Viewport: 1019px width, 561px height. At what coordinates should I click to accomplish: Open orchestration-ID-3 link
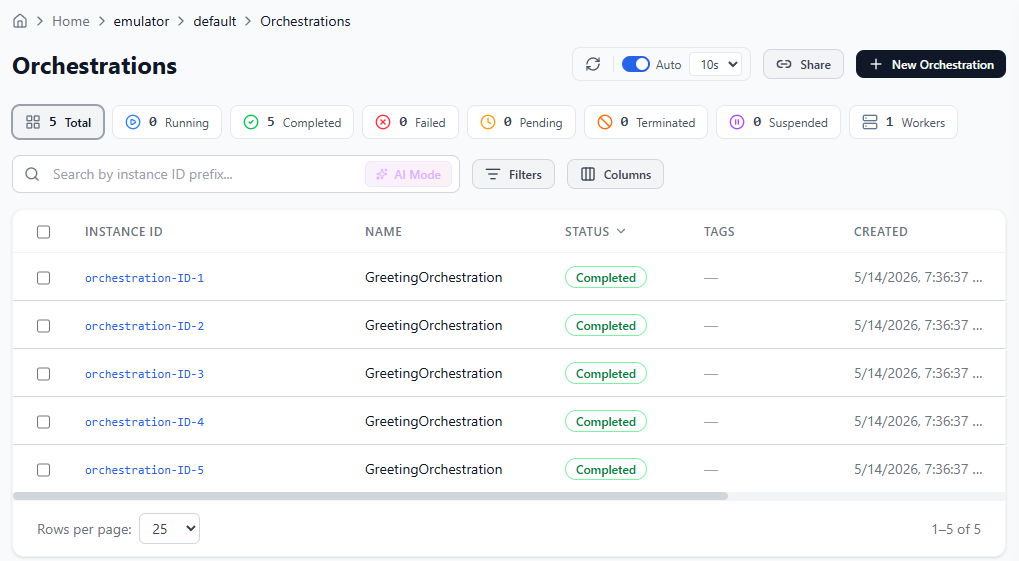[144, 374]
